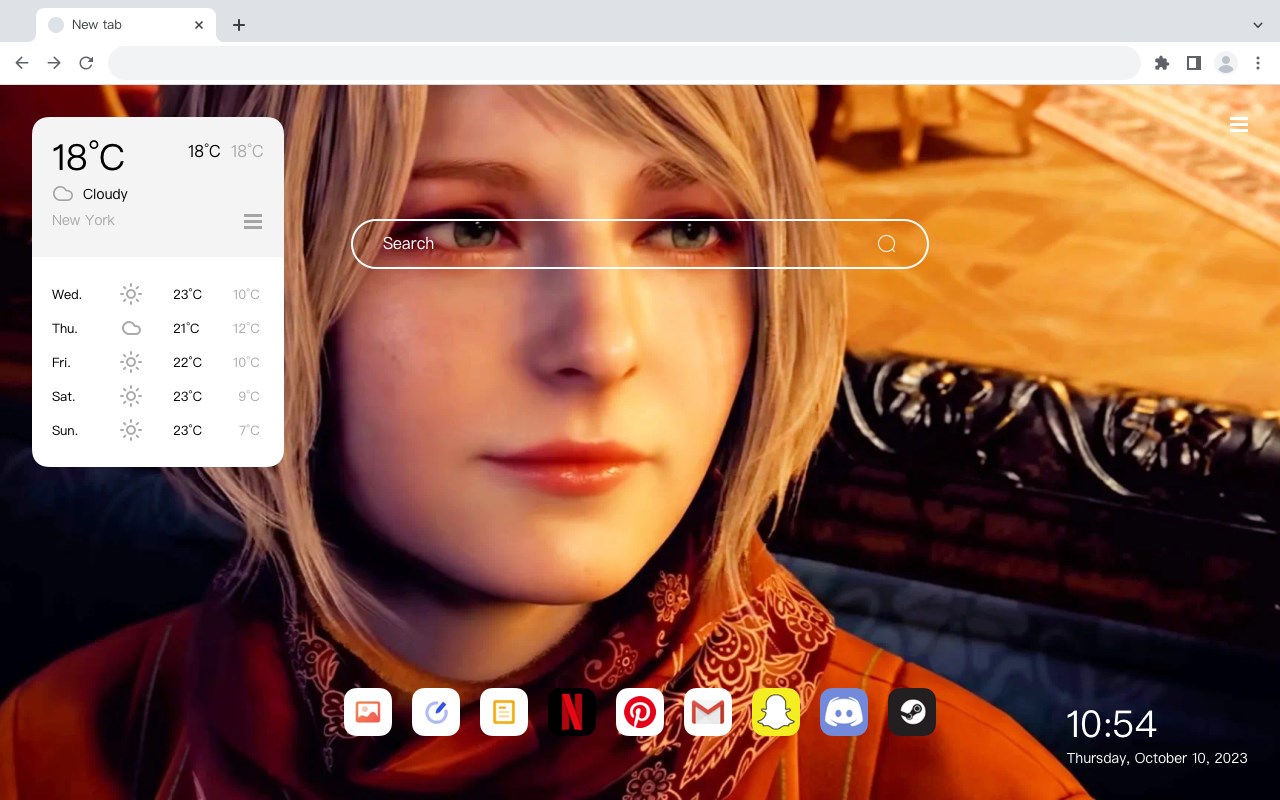Select the Sat. forecast day label
This screenshot has height=800, width=1280.
64,397
